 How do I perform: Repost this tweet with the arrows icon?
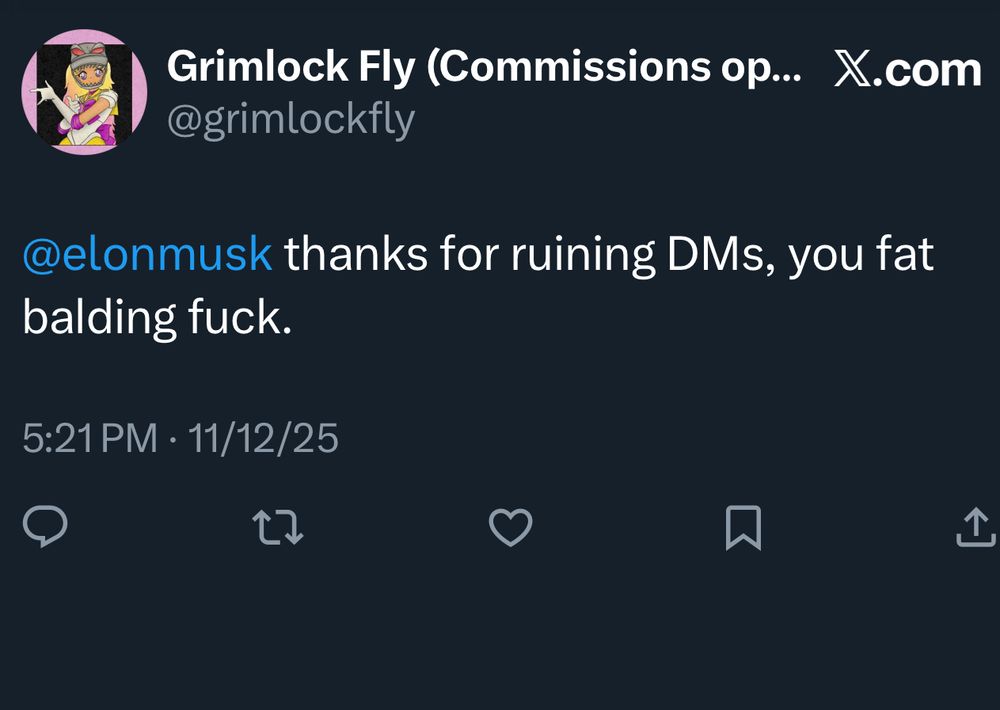pos(277,527)
